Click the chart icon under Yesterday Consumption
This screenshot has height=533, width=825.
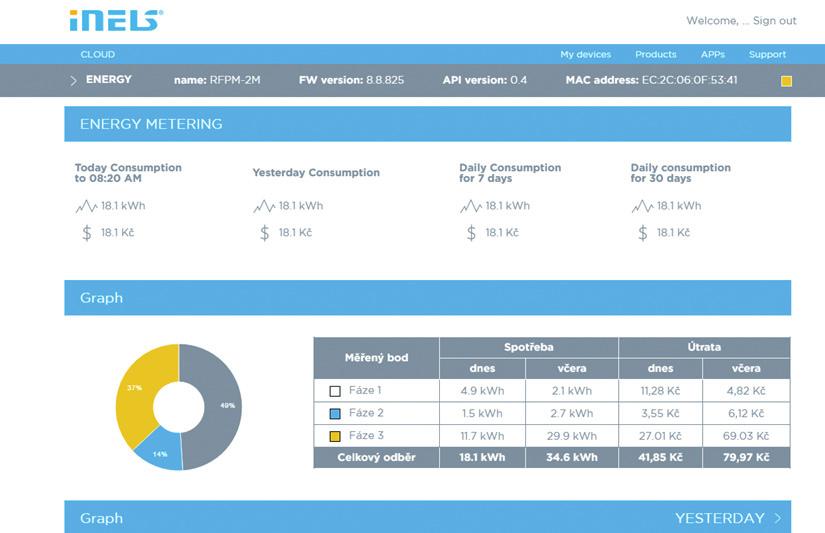tap(264, 206)
